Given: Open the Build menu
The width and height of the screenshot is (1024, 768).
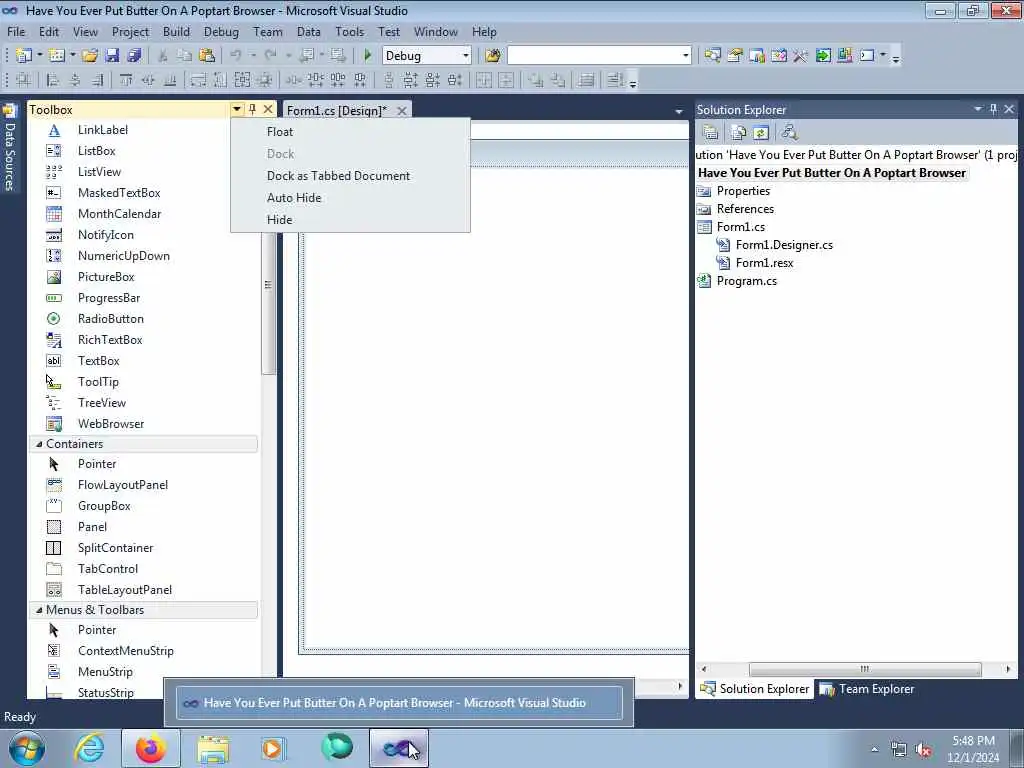Looking at the screenshot, I should point(176,31).
